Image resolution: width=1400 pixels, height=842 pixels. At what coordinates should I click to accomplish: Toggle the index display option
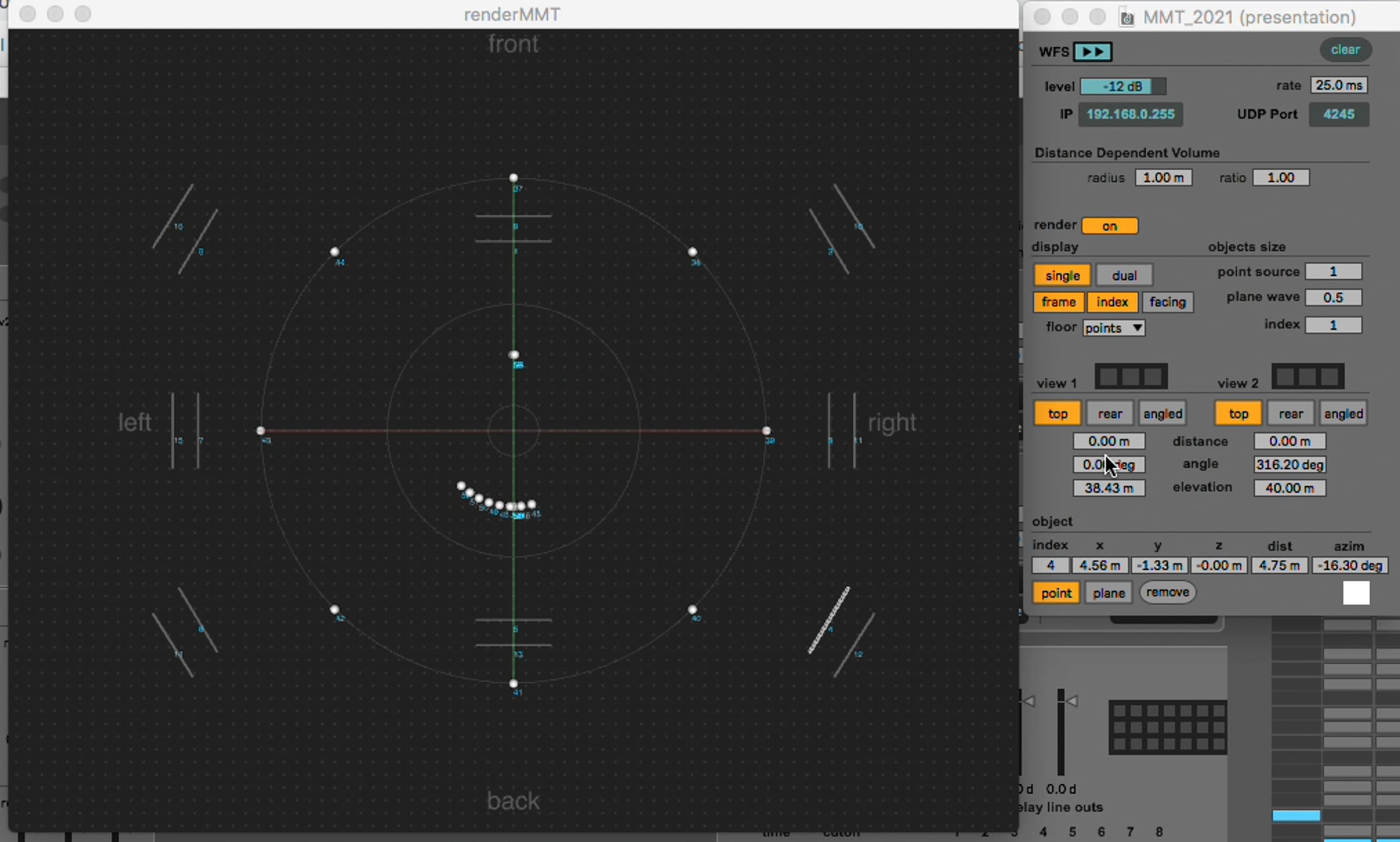tap(1112, 302)
